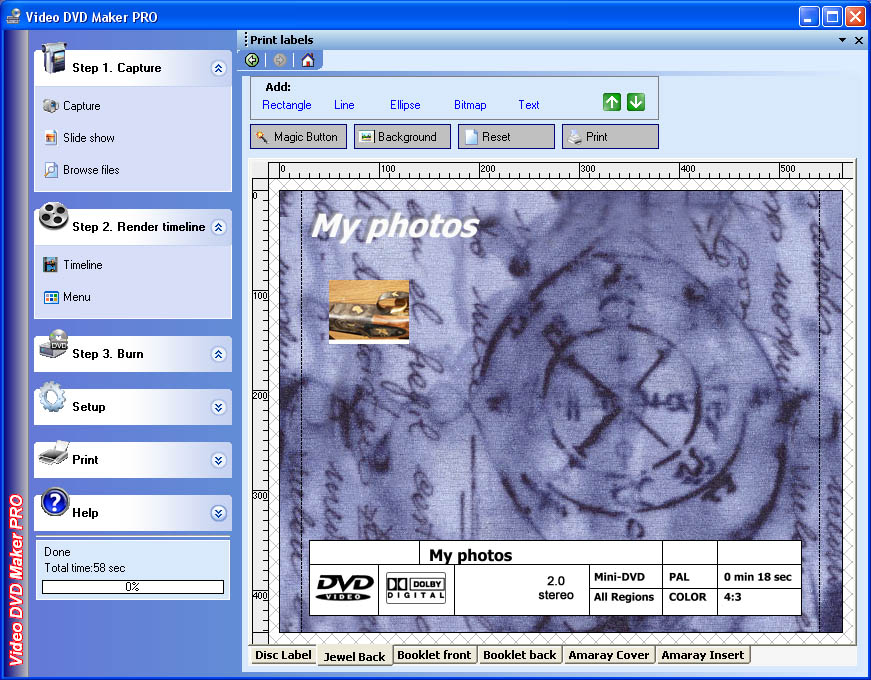The width and height of the screenshot is (871, 680).
Task: Switch to the Amaray Cover tab
Action: (609, 655)
